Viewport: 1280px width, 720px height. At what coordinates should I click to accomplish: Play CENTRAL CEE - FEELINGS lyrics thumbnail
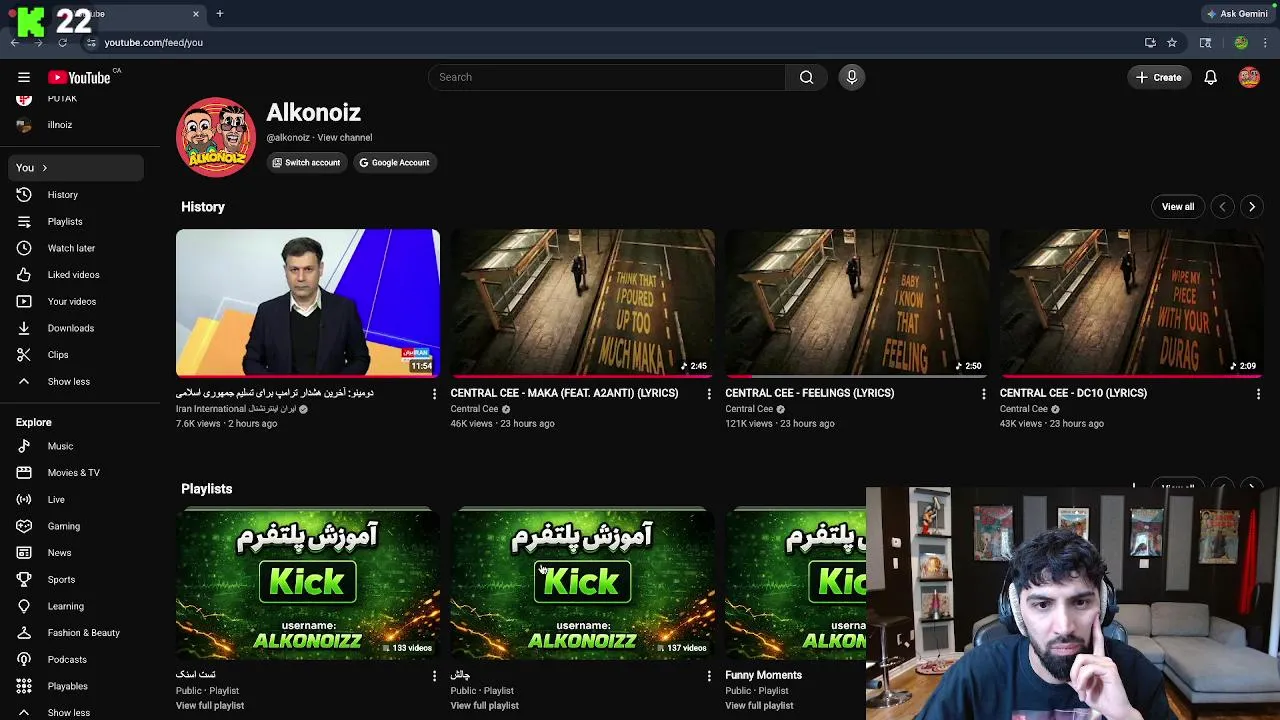point(857,303)
